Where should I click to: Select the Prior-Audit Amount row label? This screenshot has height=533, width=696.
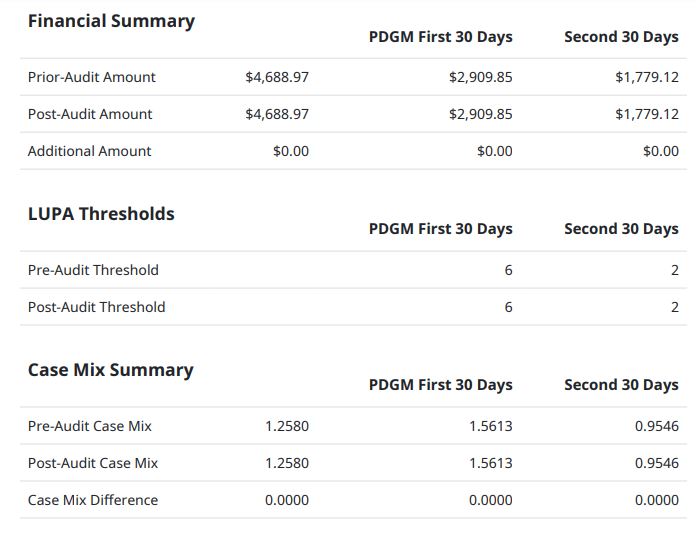coord(92,77)
